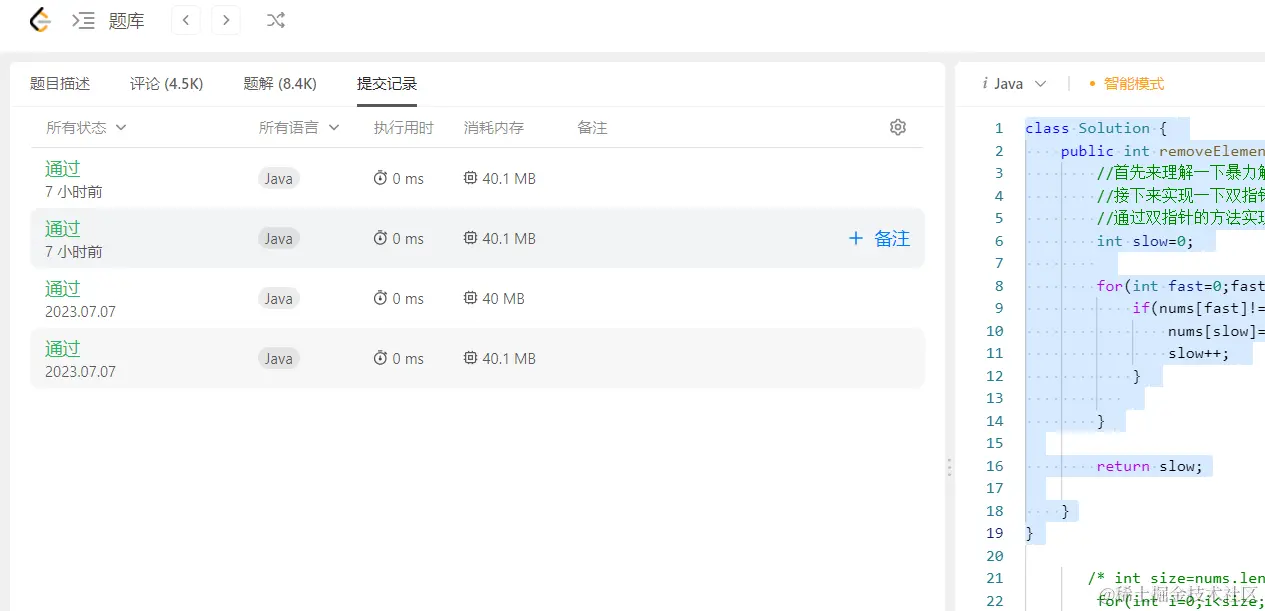Click the panel divider drag handle

pyautogui.click(x=949, y=467)
